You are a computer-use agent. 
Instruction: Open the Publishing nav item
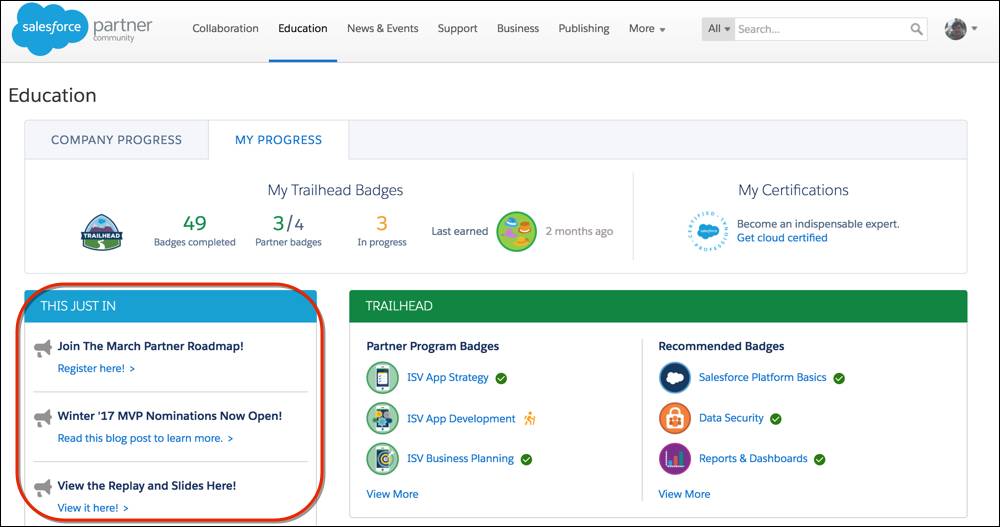pyautogui.click(x=584, y=29)
